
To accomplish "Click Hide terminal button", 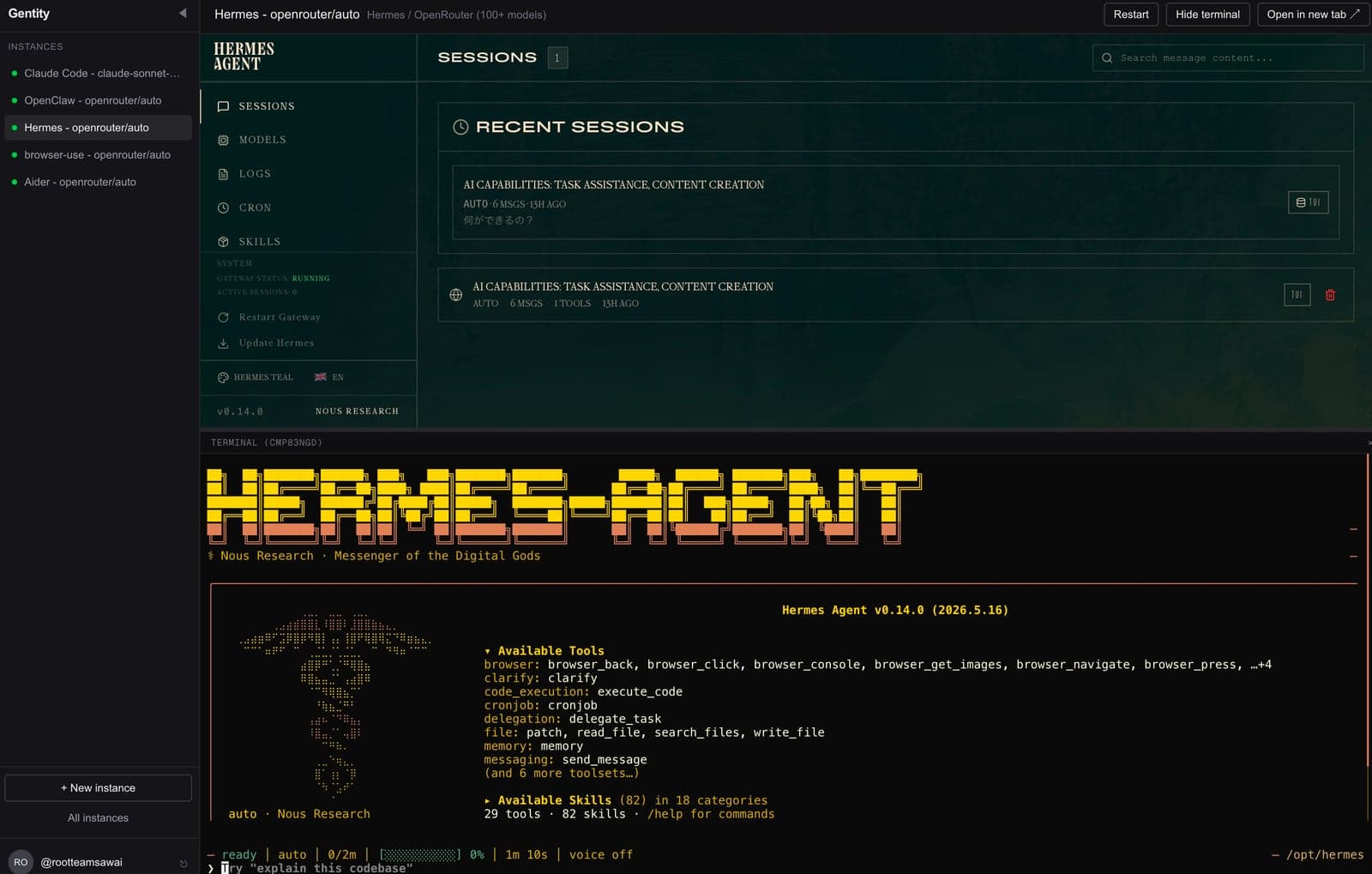I will pos(1207,15).
